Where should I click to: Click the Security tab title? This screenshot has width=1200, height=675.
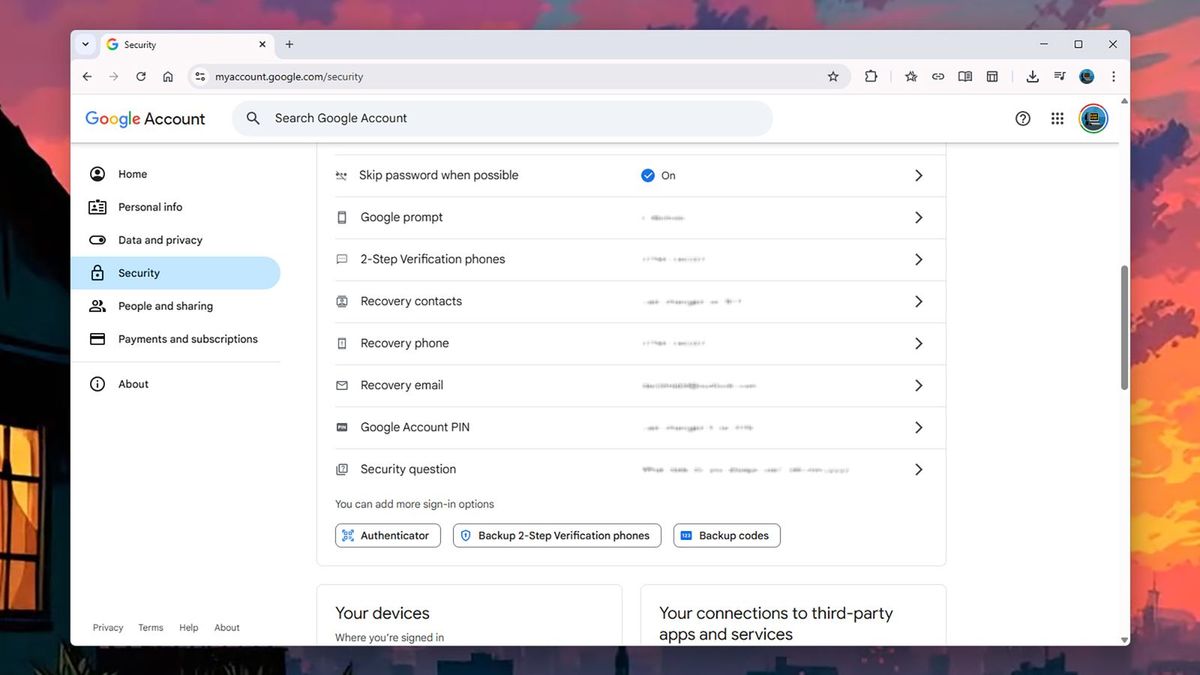(140, 45)
